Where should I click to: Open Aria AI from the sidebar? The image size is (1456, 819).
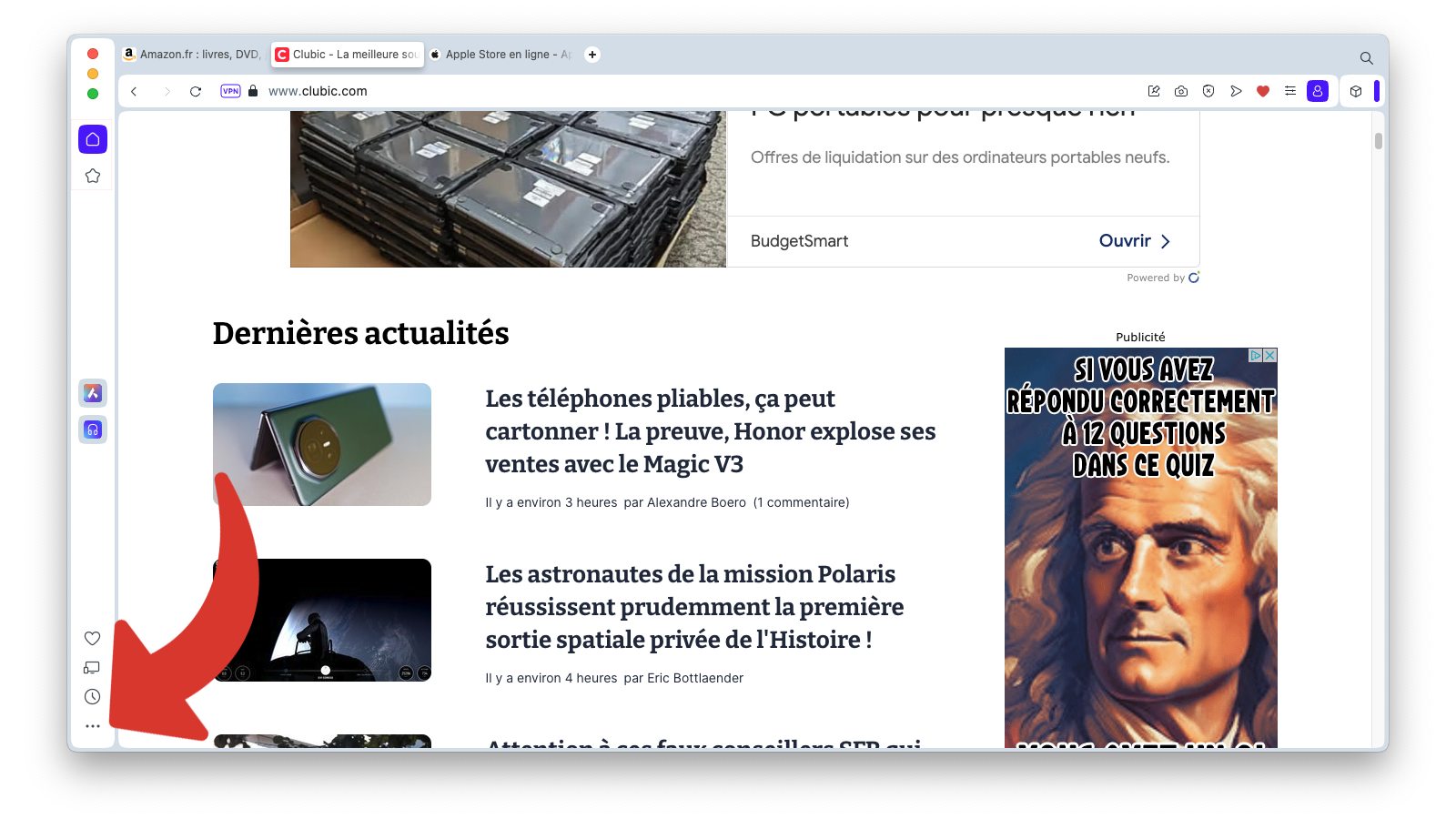(x=92, y=393)
